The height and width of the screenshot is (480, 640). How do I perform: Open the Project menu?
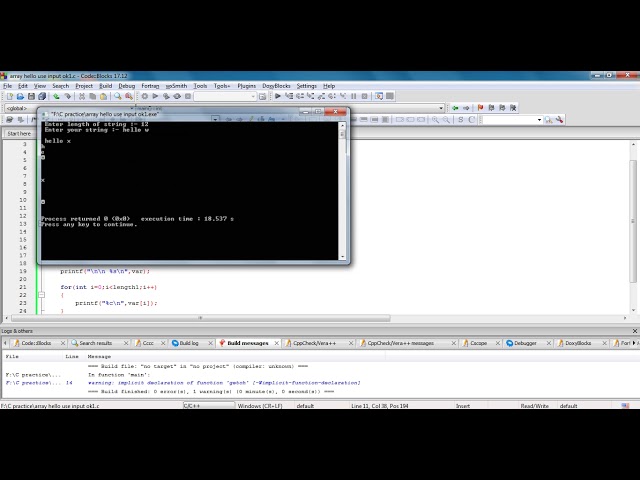pos(84,86)
